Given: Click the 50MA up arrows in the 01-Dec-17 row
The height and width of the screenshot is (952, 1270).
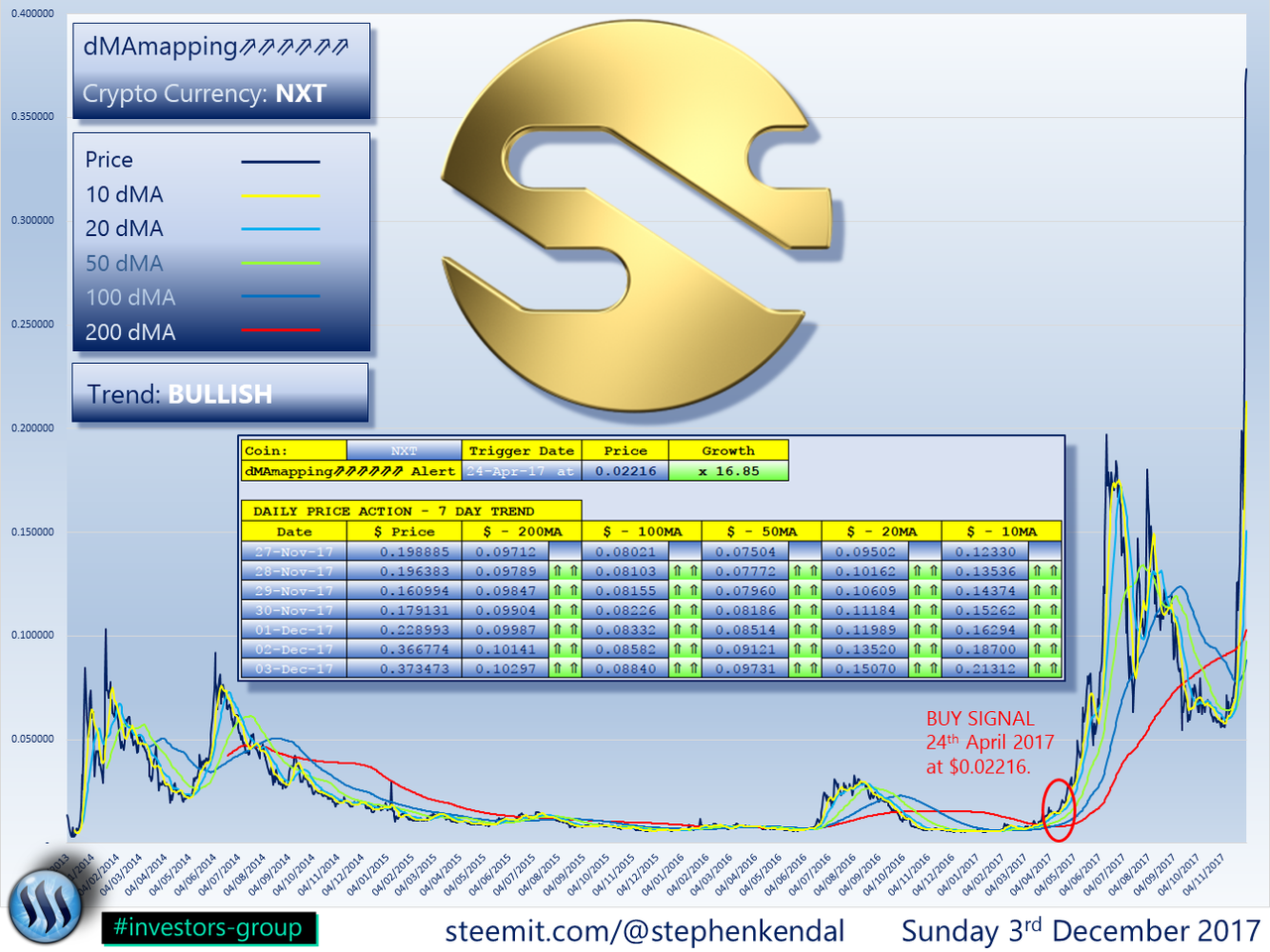Looking at the screenshot, I should 805,630.
